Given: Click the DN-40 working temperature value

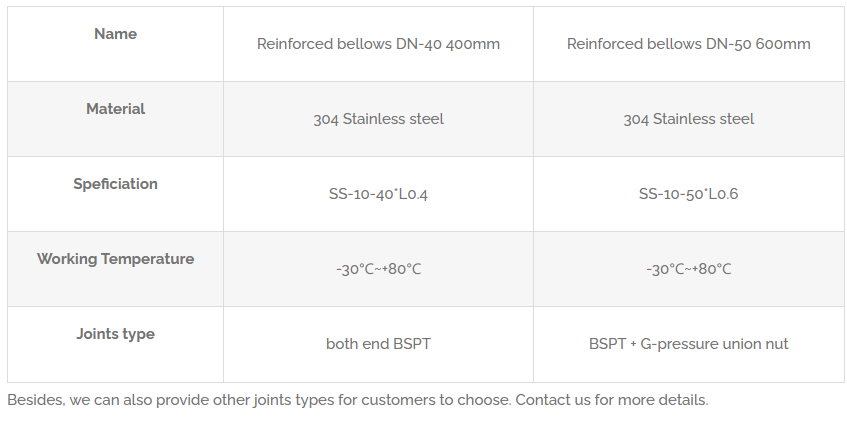Looking at the screenshot, I should [x=378, y=269].
